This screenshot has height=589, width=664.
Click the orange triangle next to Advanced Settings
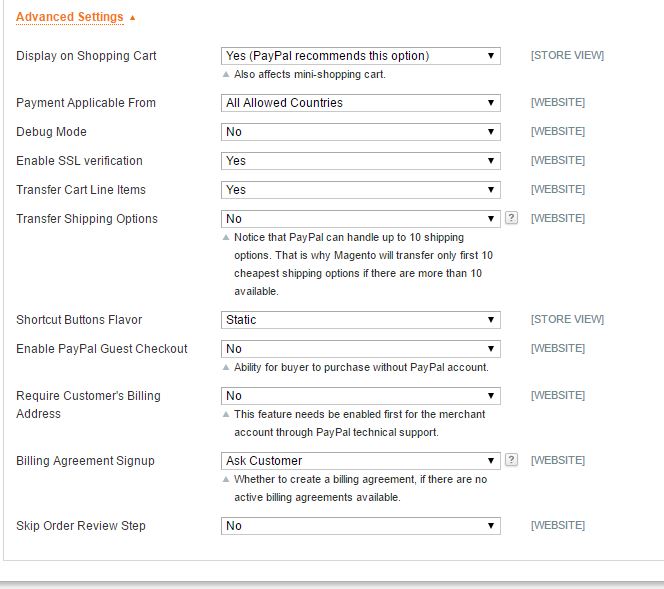coord(133,18)
